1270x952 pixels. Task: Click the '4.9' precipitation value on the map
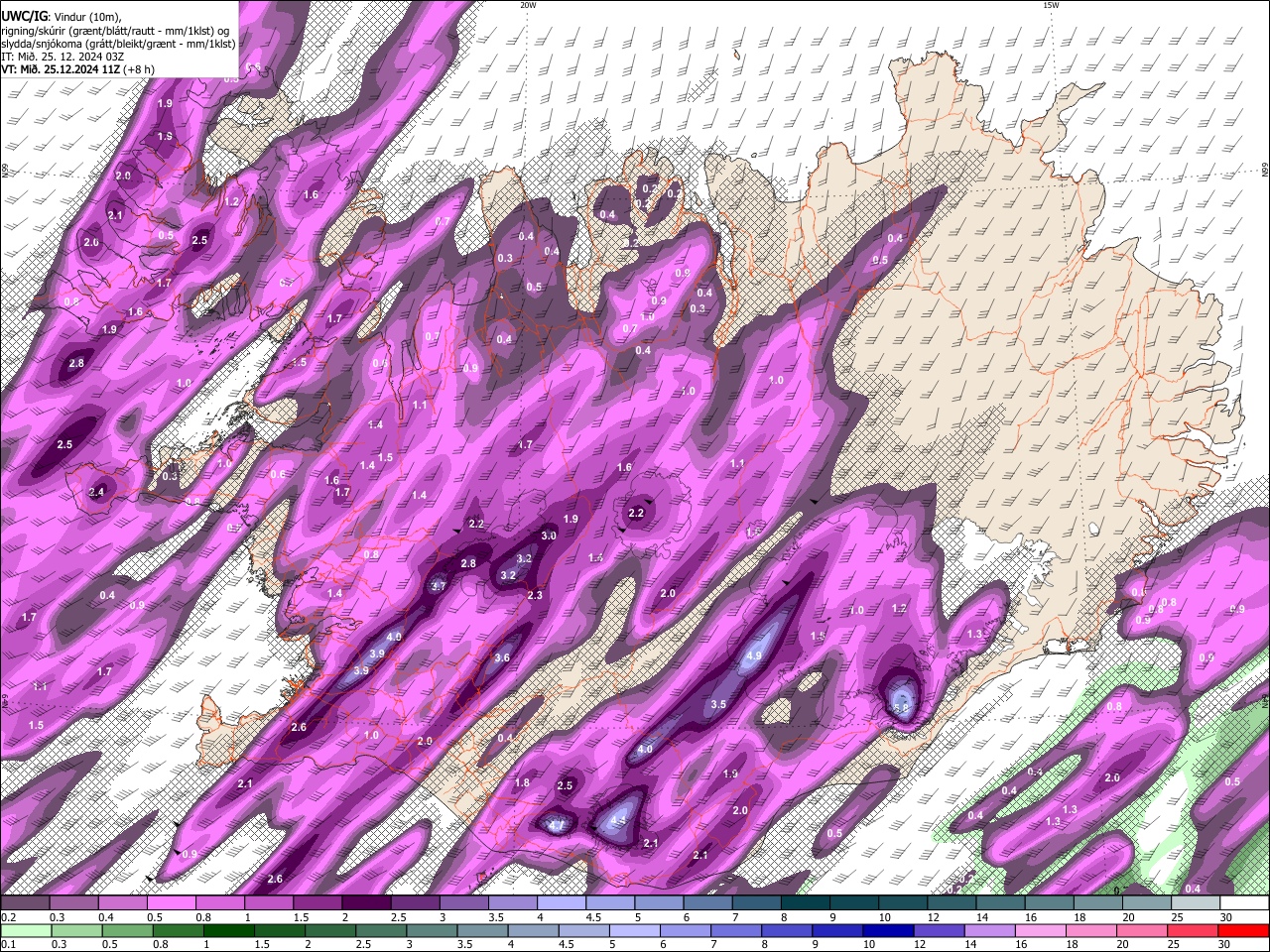tap(753, 655)
